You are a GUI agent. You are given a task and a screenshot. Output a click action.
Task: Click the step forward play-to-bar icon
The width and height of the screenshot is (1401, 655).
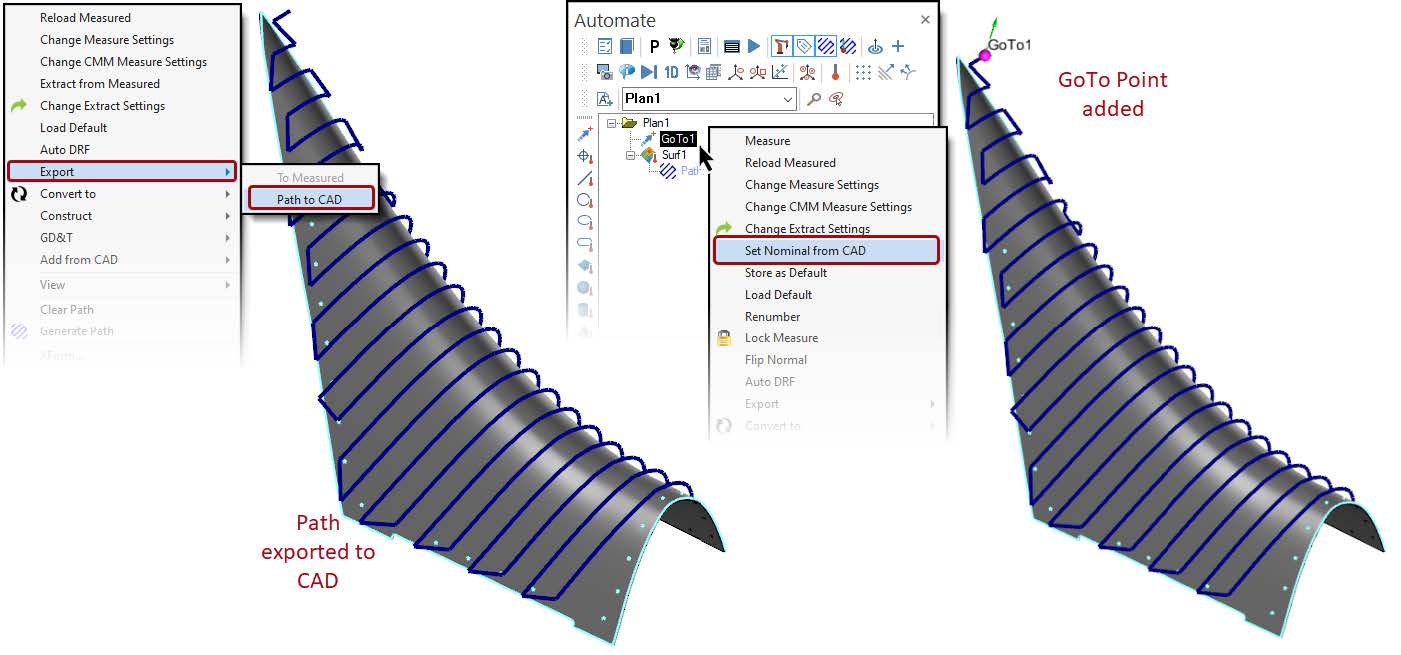pyautogui.click(x=649, y=72)
